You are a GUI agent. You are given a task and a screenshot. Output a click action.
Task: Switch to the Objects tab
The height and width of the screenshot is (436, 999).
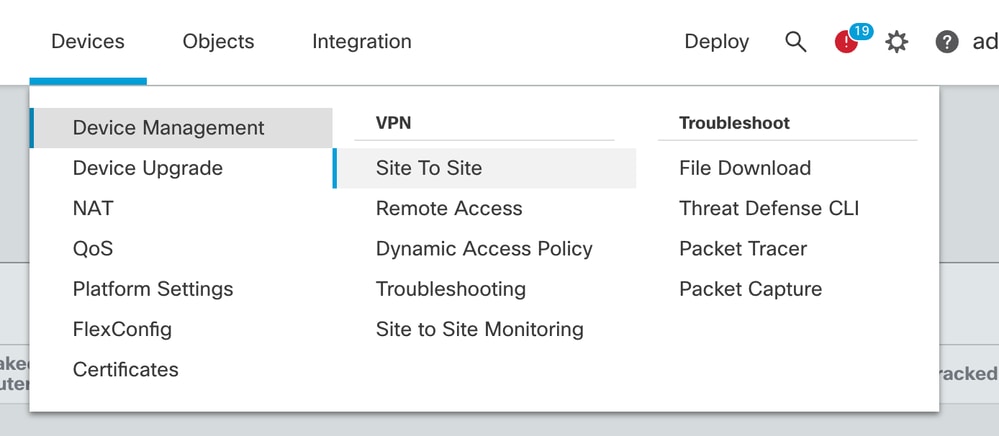(x=219, y=41)
